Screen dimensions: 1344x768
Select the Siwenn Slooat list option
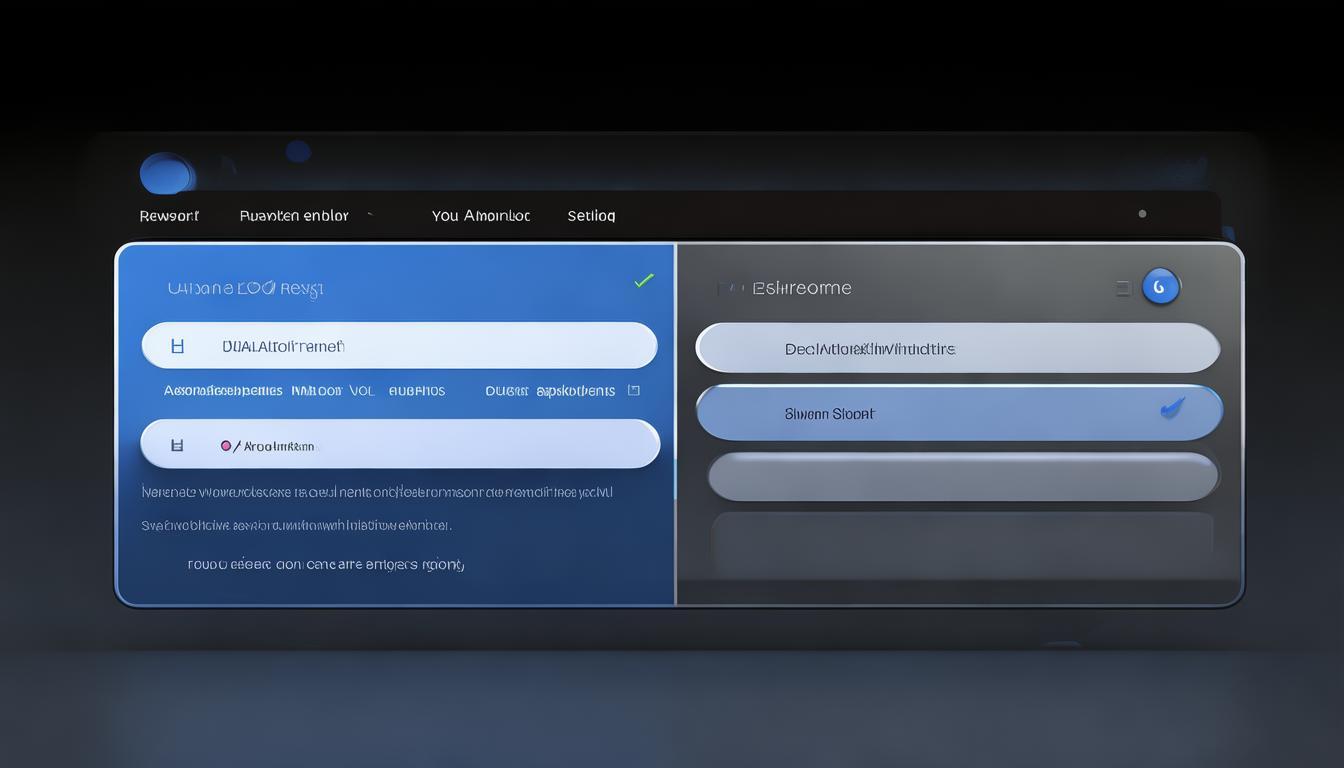tap(830, 413)
